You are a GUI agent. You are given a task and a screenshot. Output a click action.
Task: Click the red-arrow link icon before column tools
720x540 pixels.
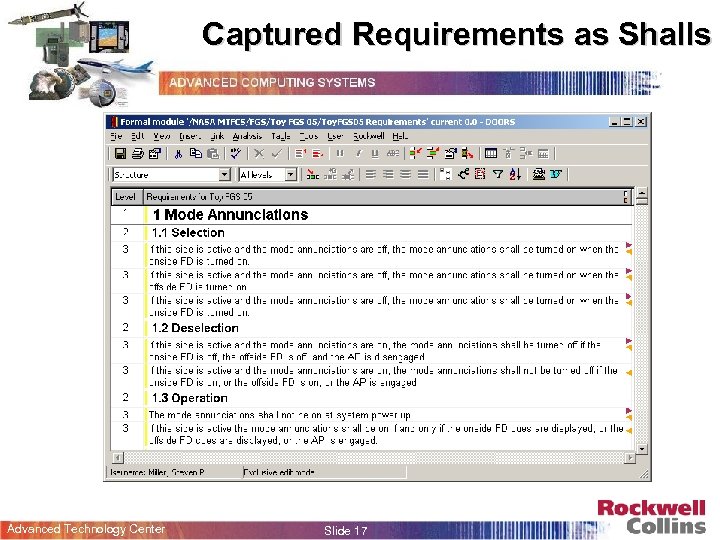pyautogui.click(x=467, y=153)
